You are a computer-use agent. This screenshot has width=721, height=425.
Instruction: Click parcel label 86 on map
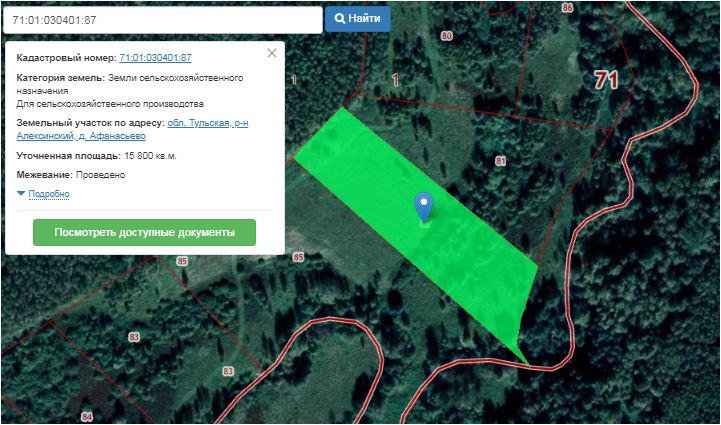tap(567, 7)
